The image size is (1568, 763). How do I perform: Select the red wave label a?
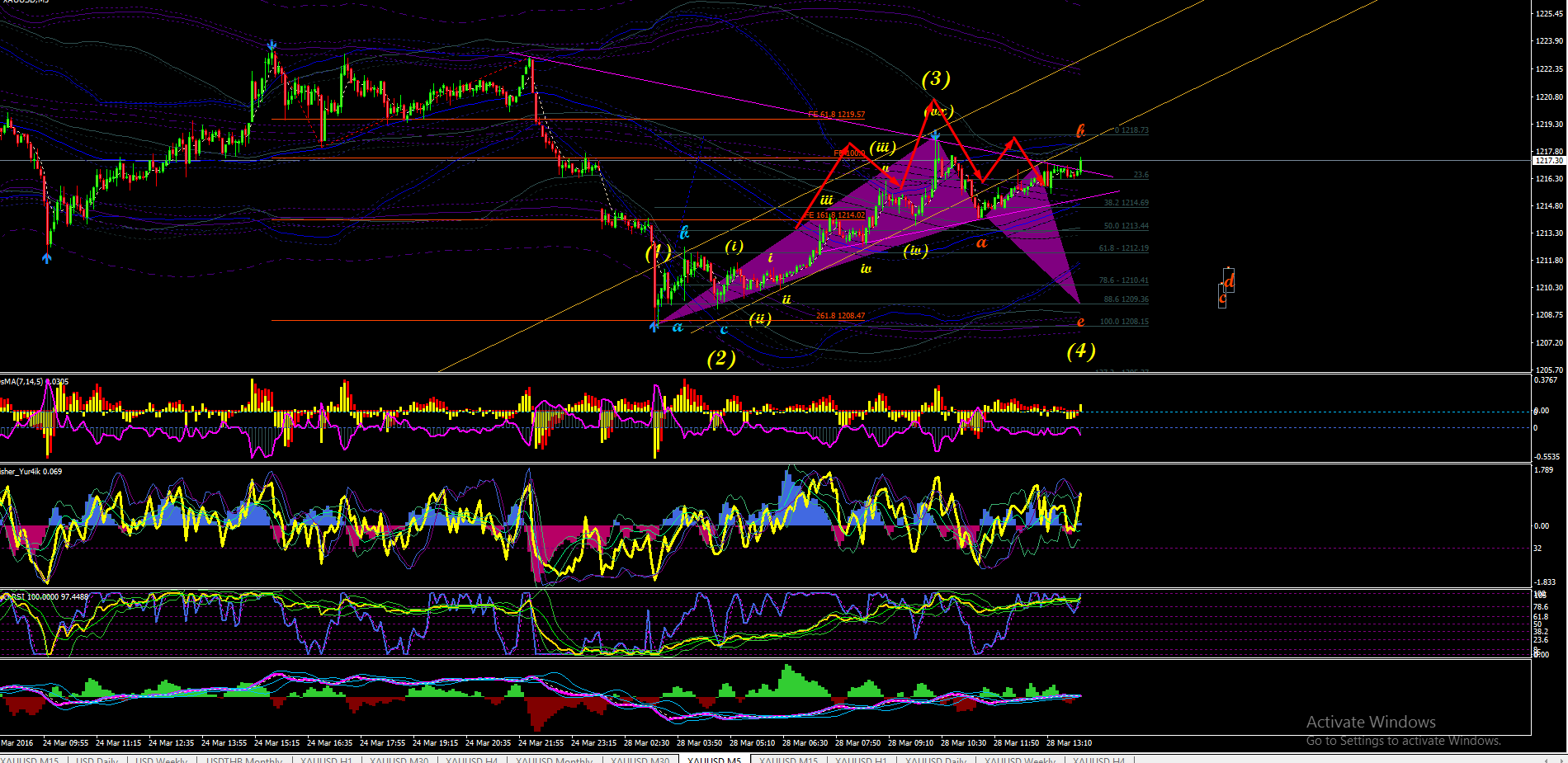[981, 243]
